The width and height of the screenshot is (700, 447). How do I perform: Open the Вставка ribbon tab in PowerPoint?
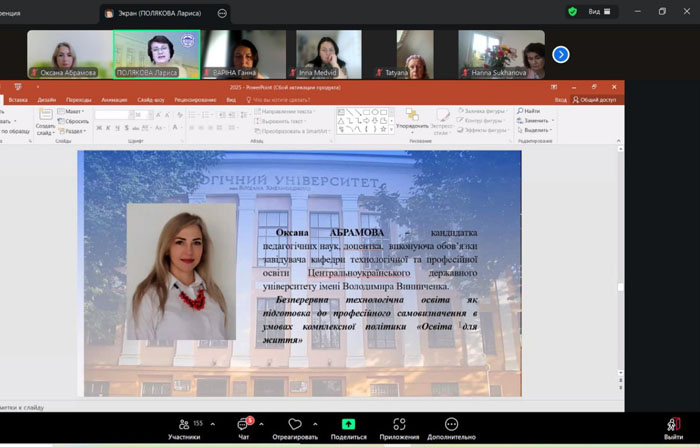(18, 100)
